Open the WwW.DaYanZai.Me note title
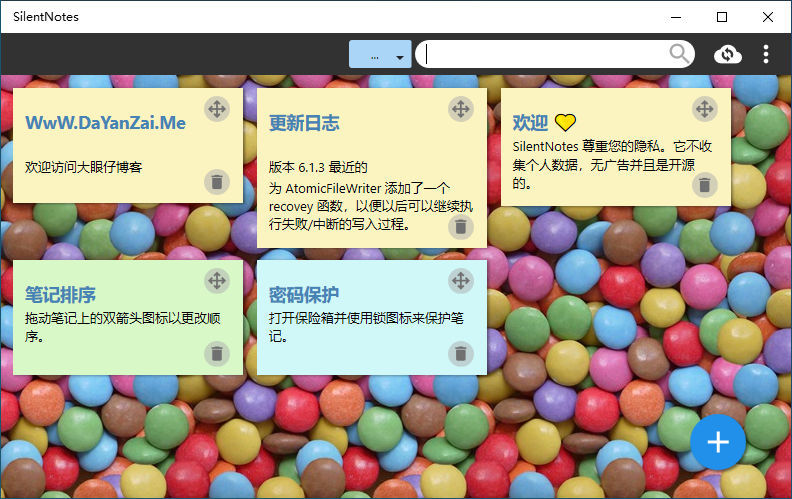 106,123
